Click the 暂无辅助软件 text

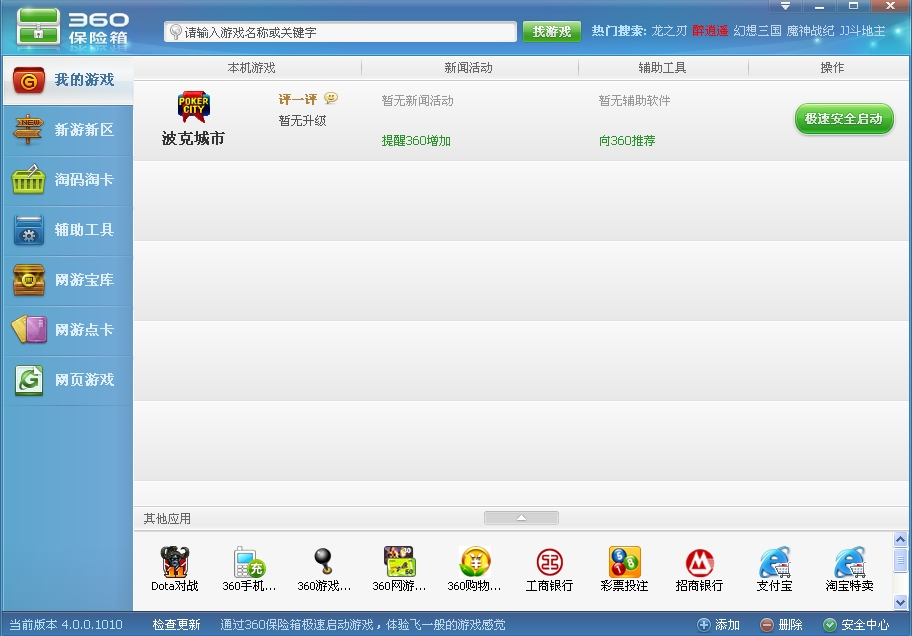(x=635, y=101)
